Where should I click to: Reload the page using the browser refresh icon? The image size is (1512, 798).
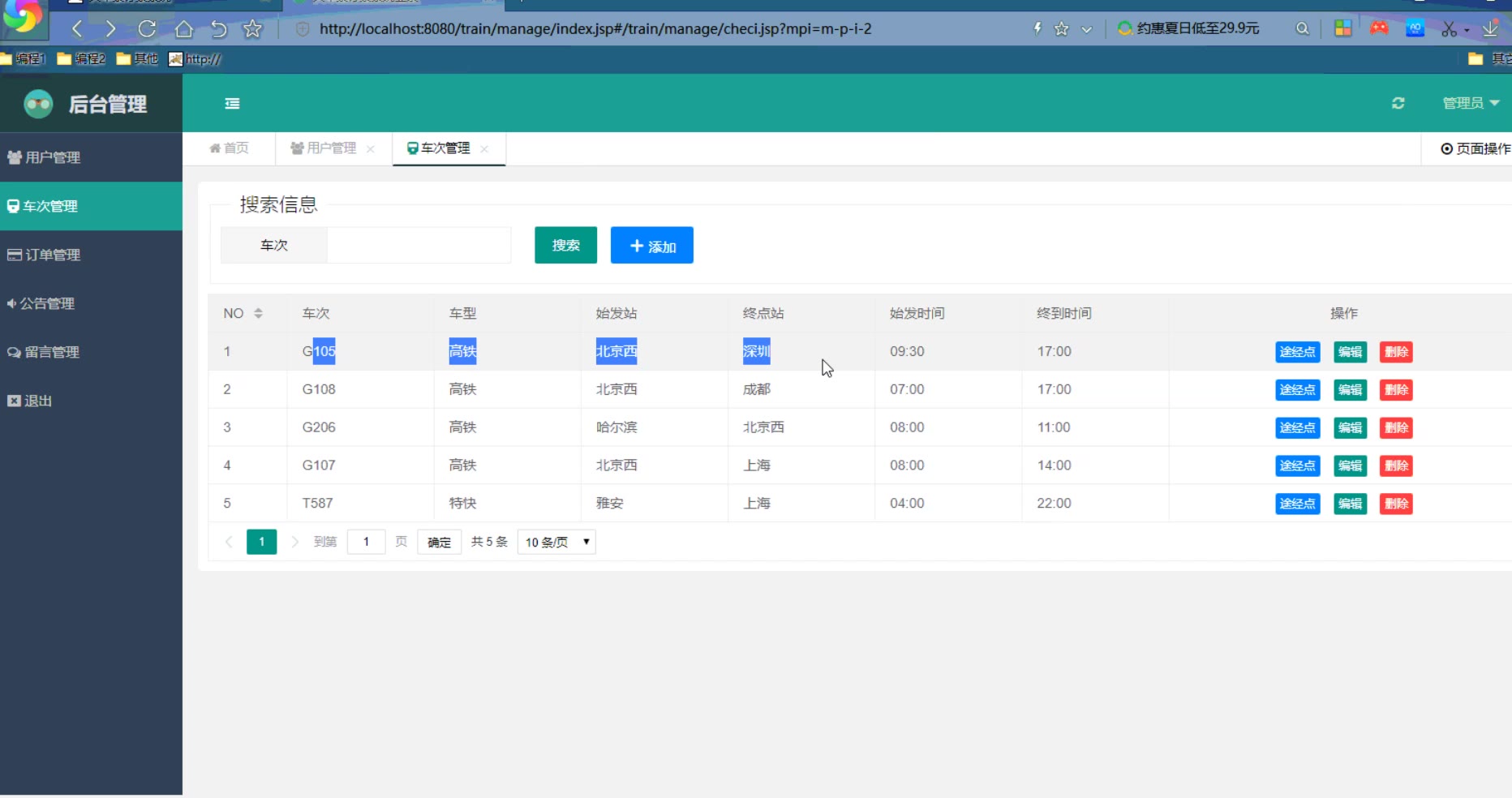click(x=147, y=29)
